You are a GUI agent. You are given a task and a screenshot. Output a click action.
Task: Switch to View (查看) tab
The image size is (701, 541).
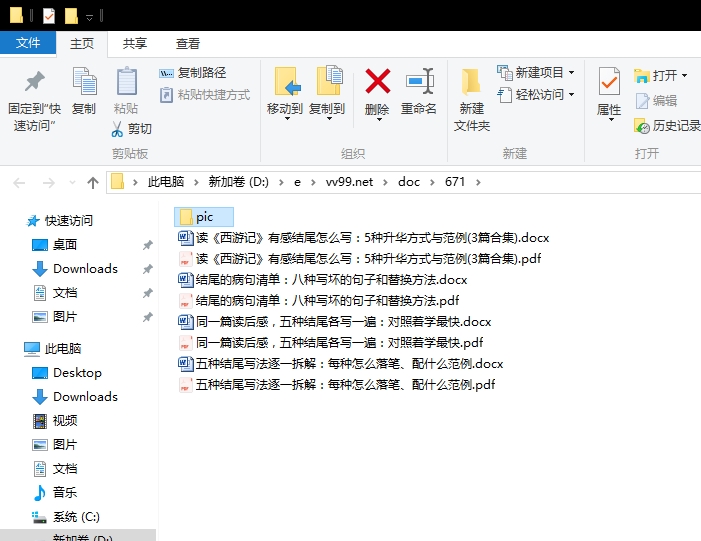point(187,43)
